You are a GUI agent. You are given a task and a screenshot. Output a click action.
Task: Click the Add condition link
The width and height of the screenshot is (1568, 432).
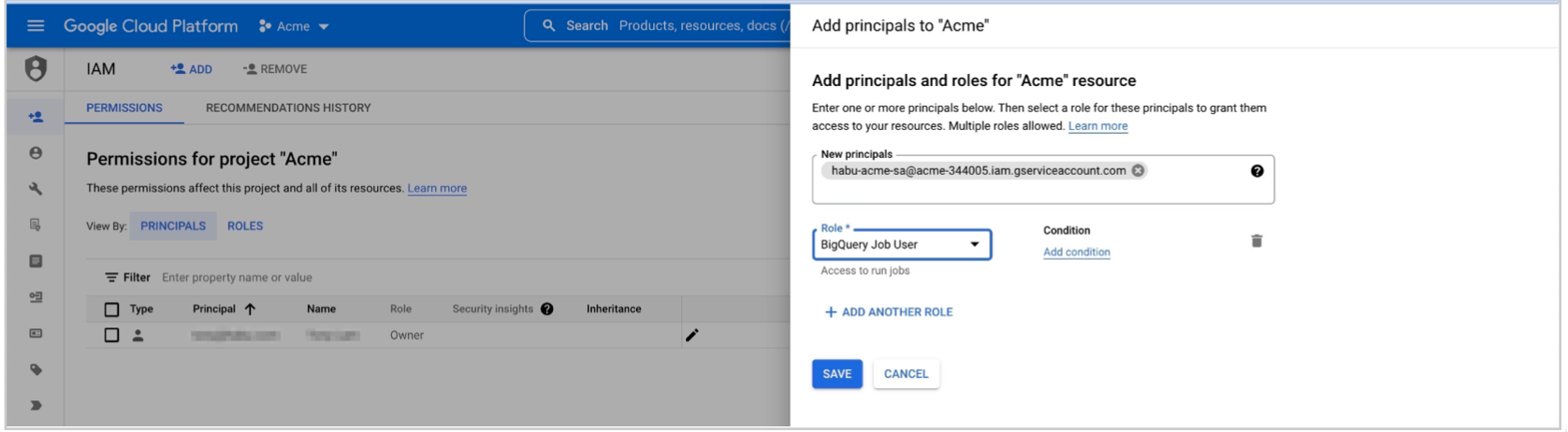click(x=1076, y=252)
